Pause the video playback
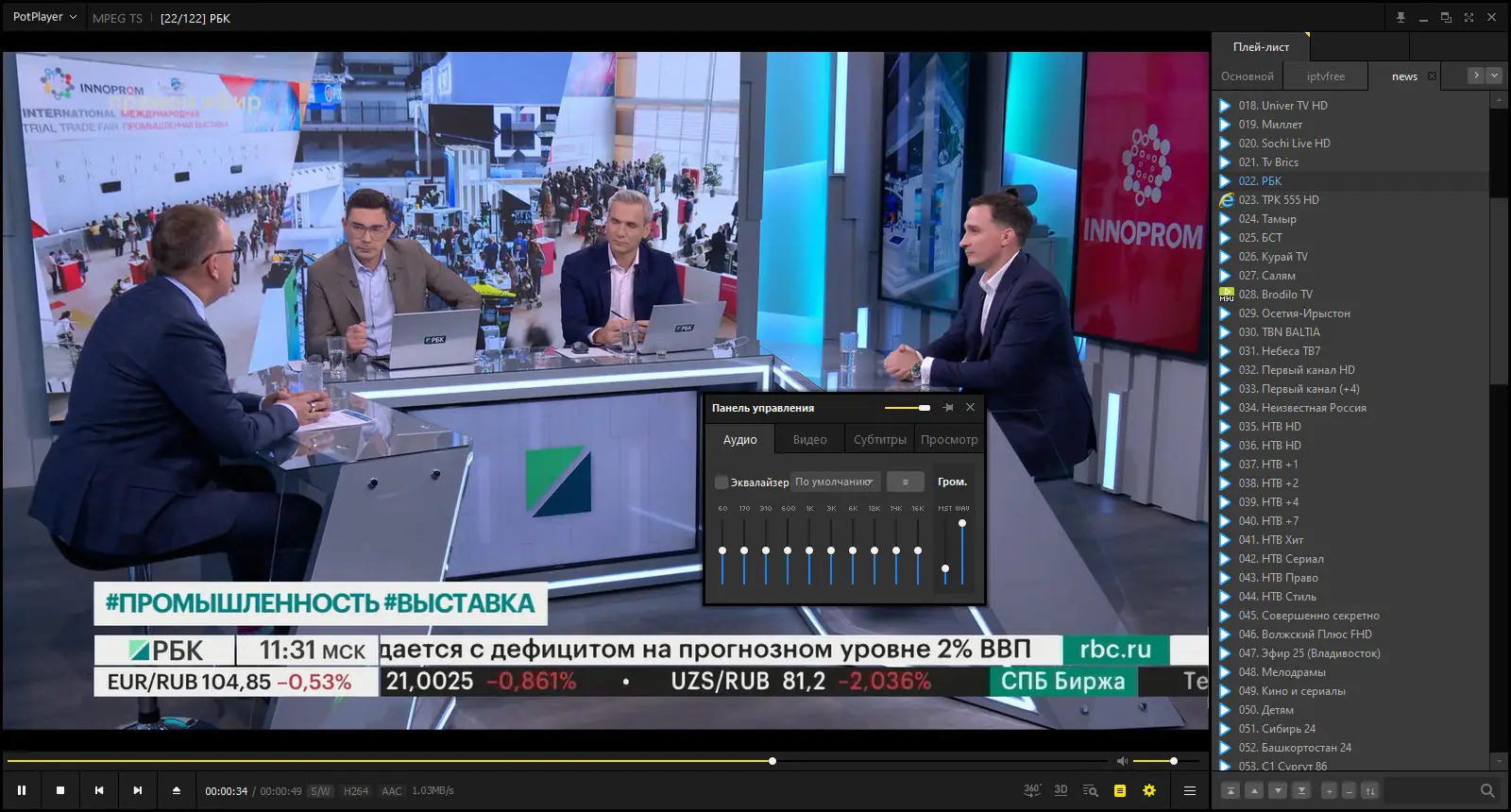The image size is (1511, 812). [x=22, y=790]
